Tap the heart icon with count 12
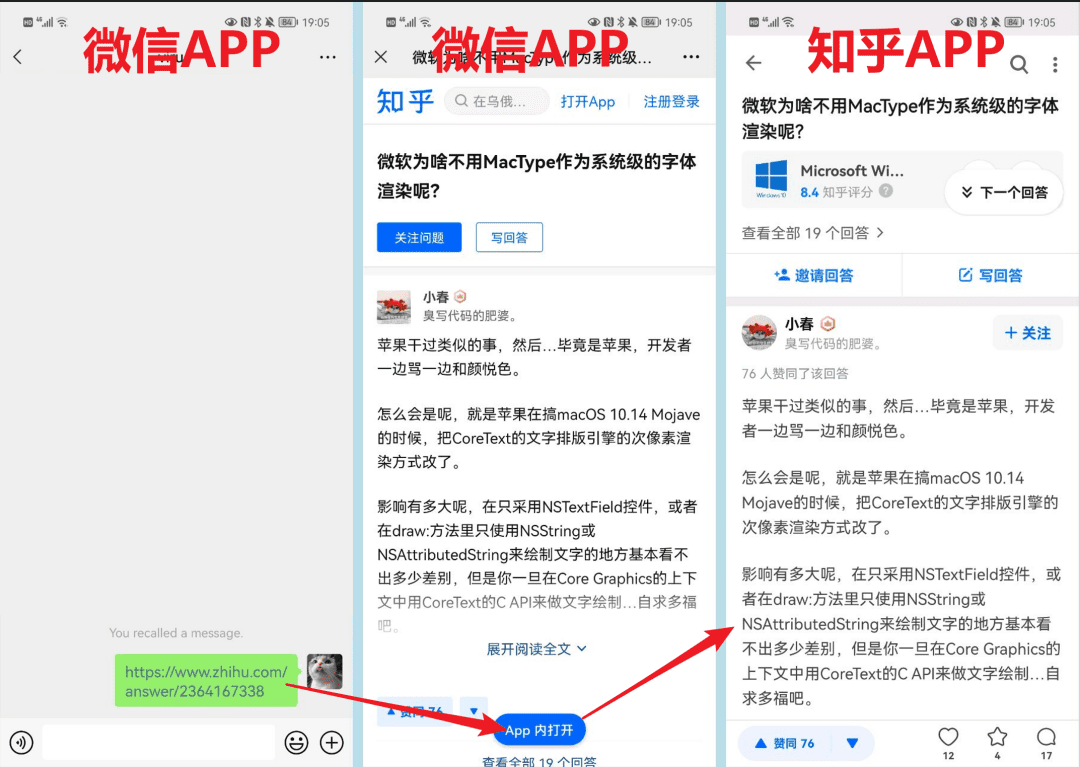 (948, 737)
